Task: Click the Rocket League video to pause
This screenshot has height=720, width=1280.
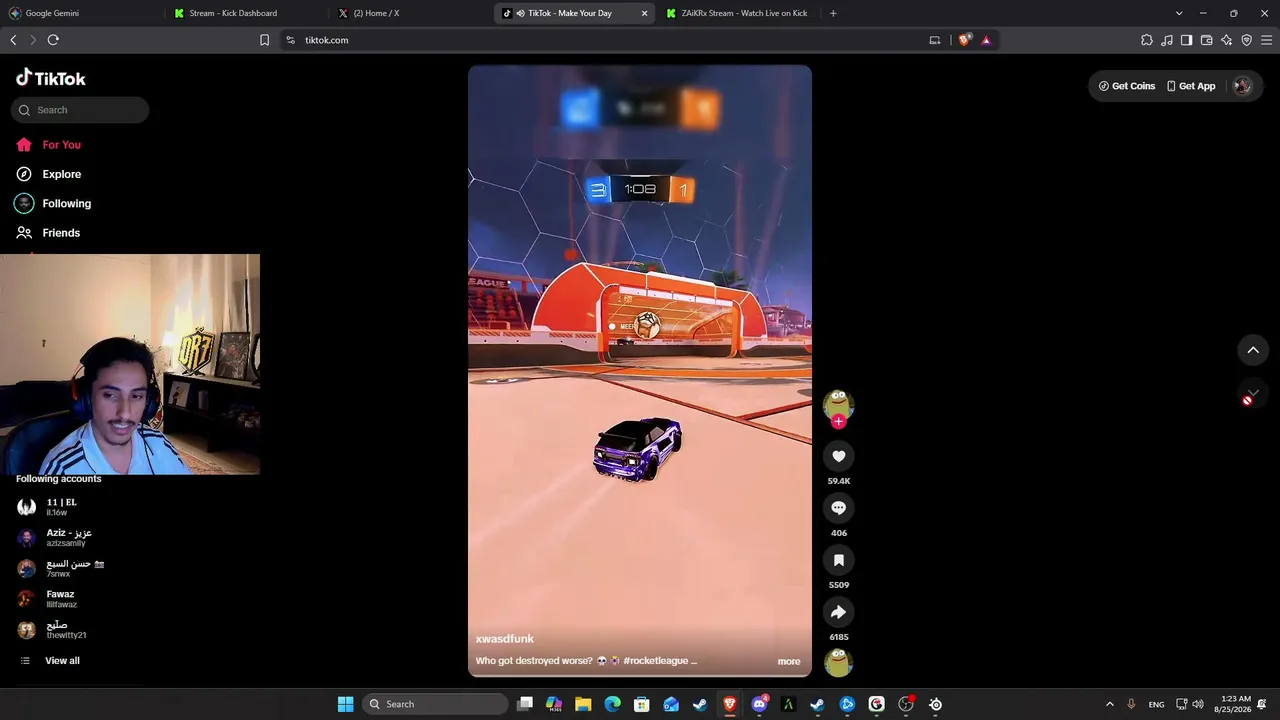Action: click(640, 371)
